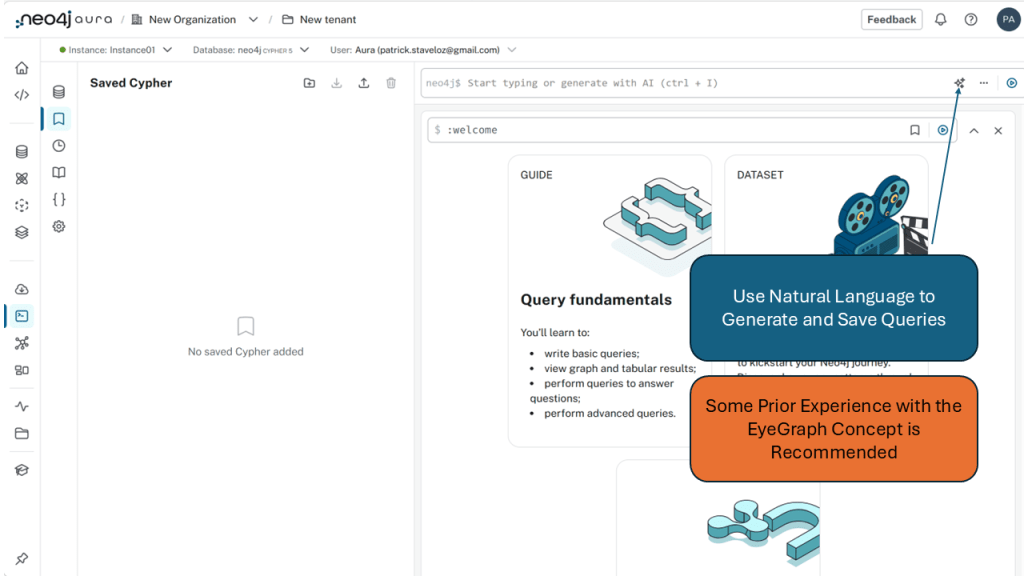Click the Feedback button
This screenshot has width=1024, height=576.
pos(891,19)
